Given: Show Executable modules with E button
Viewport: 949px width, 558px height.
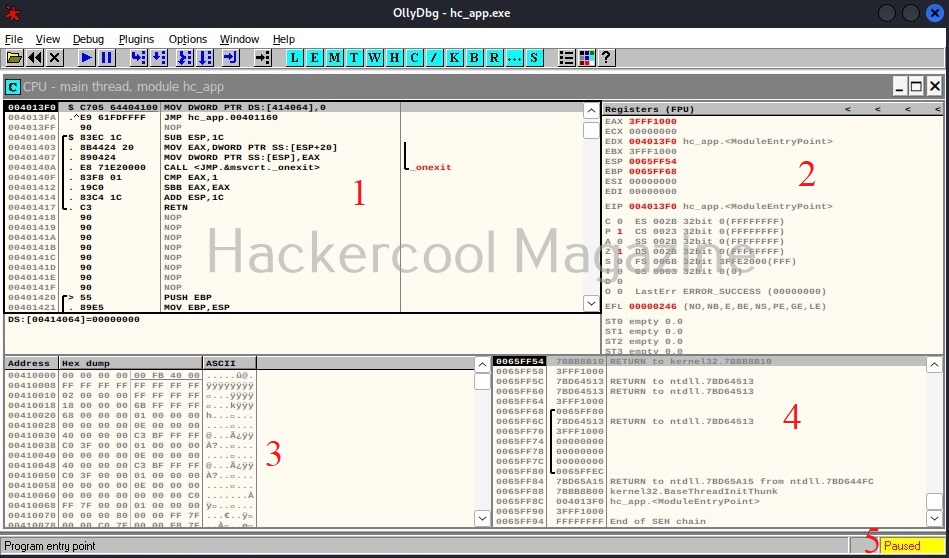Looking at the screenshot, I should 314,58.
